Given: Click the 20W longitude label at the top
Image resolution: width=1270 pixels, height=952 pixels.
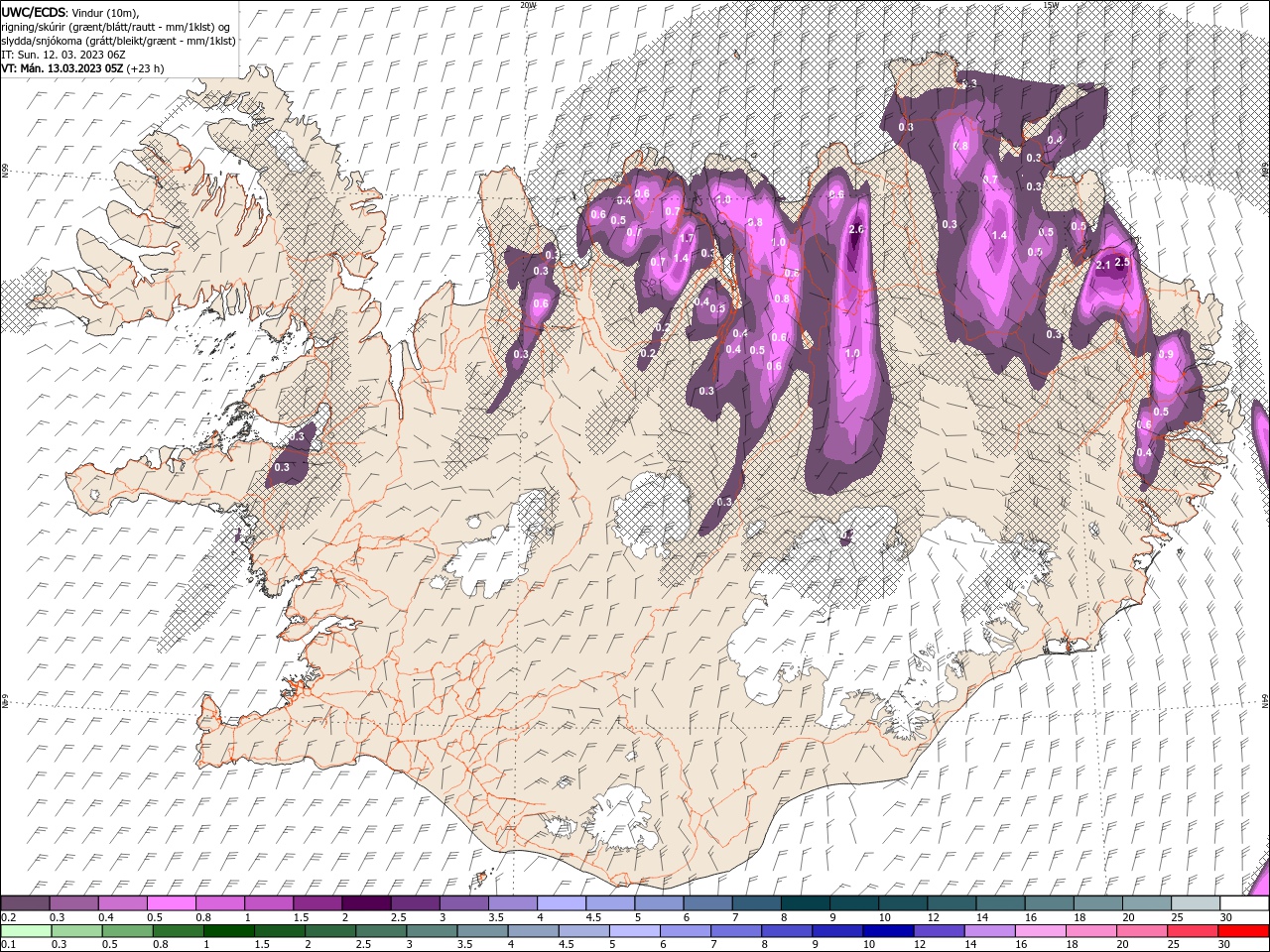Looking at the screenshot, I should (x=528, y=5).
